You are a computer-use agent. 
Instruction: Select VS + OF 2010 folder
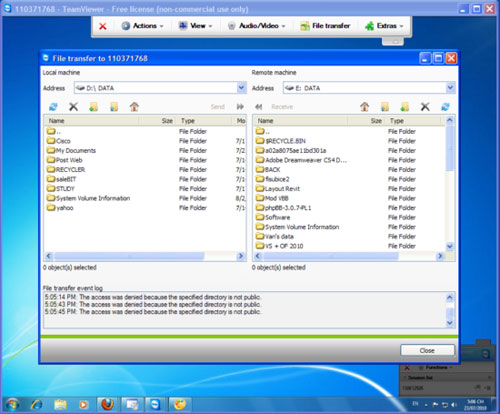click(280, 246)
